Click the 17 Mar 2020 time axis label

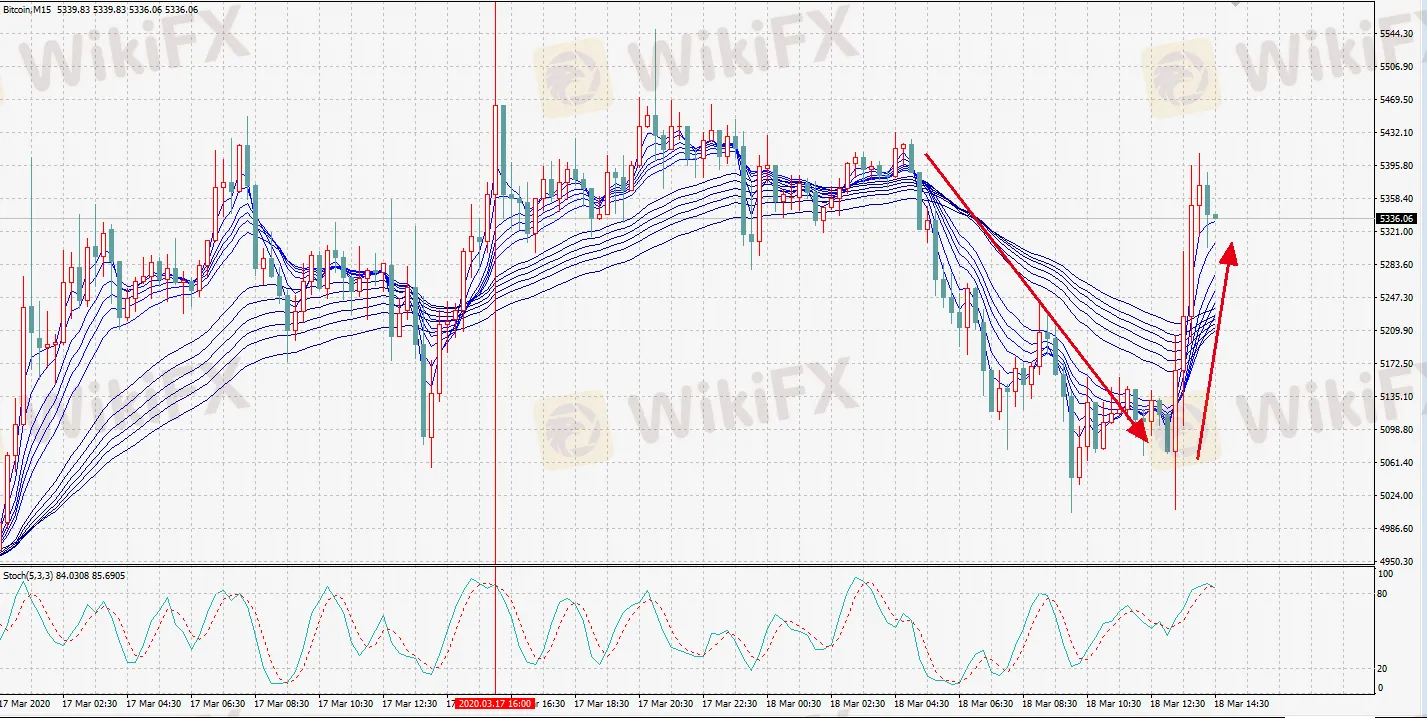coord(25,703)
